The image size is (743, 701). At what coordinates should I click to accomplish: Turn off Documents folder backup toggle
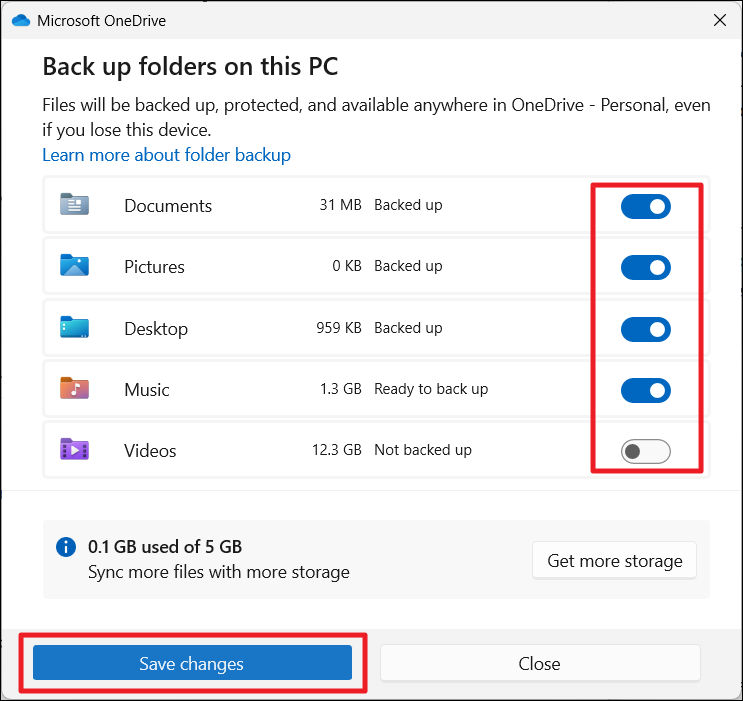click(x=645, y=207)
